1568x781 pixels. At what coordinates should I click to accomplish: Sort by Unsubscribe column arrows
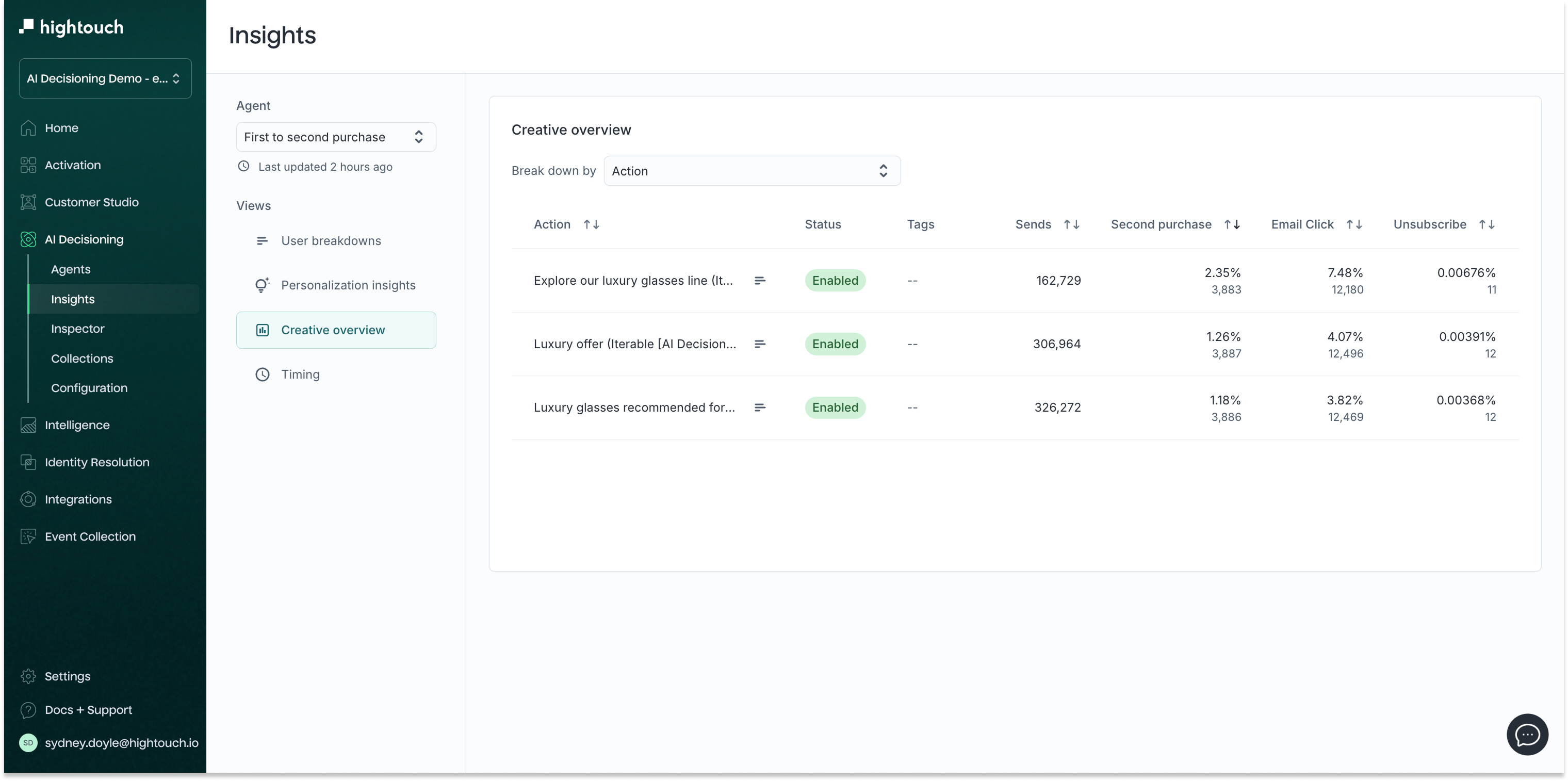coord(1487,224)
